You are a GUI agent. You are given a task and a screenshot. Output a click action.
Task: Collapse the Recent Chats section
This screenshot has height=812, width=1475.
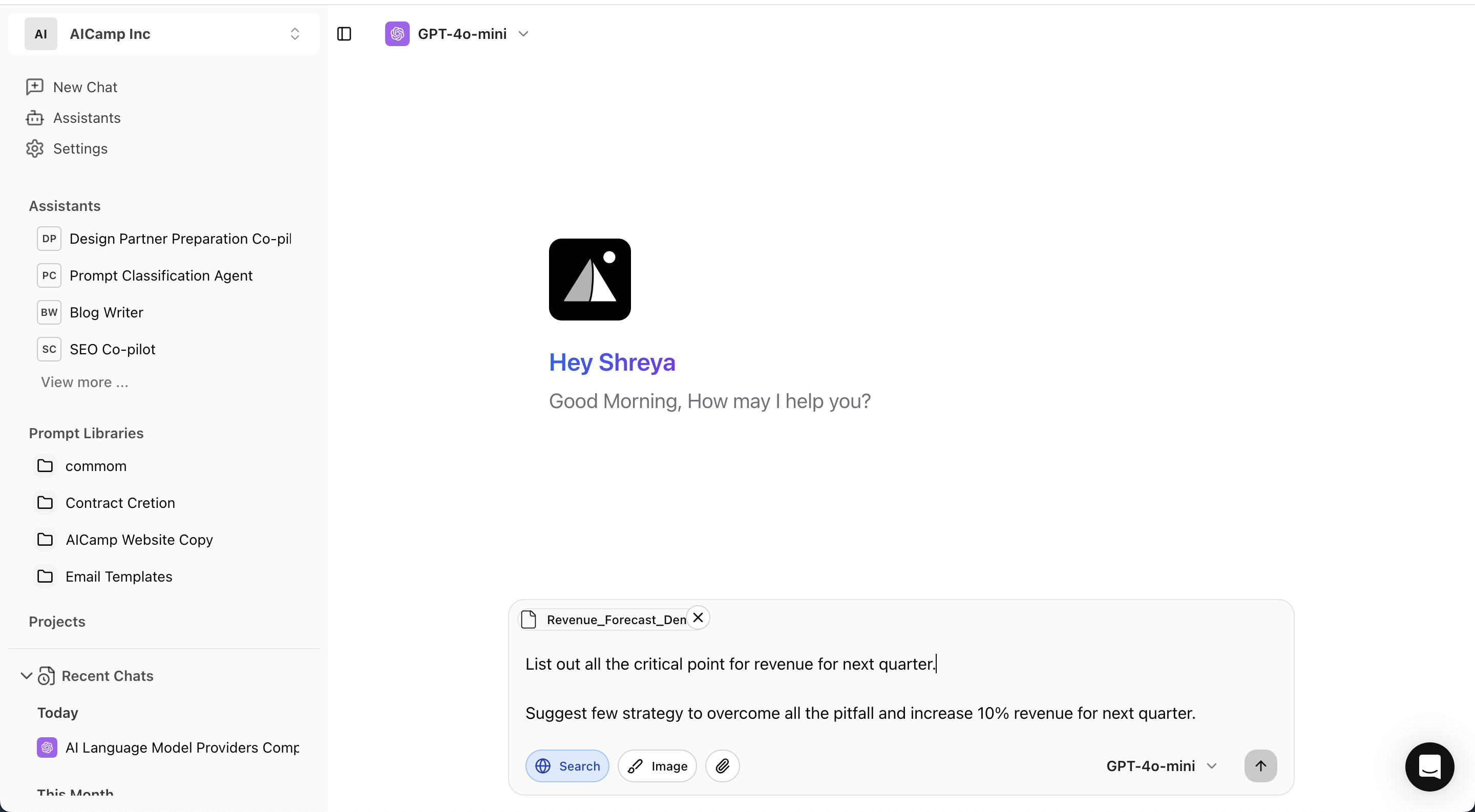pos(26,676)
